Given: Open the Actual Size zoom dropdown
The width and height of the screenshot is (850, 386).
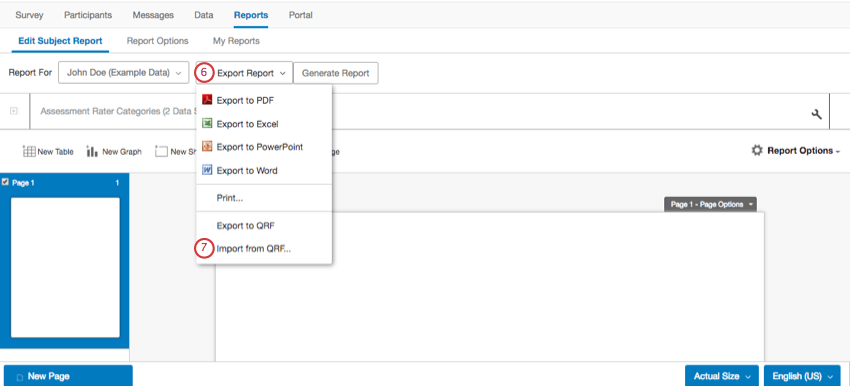Looking at the screenshot, I should pos(722,376).
